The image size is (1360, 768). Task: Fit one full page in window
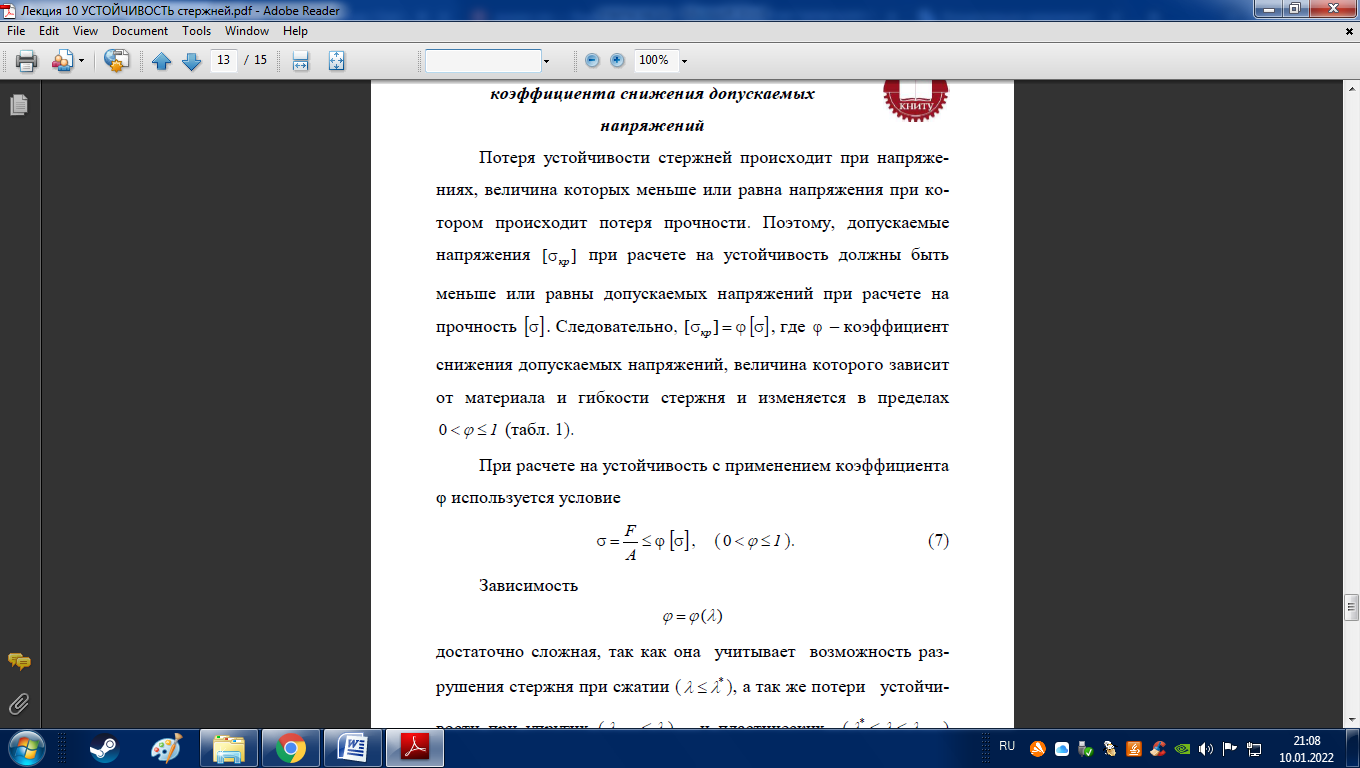336,61
